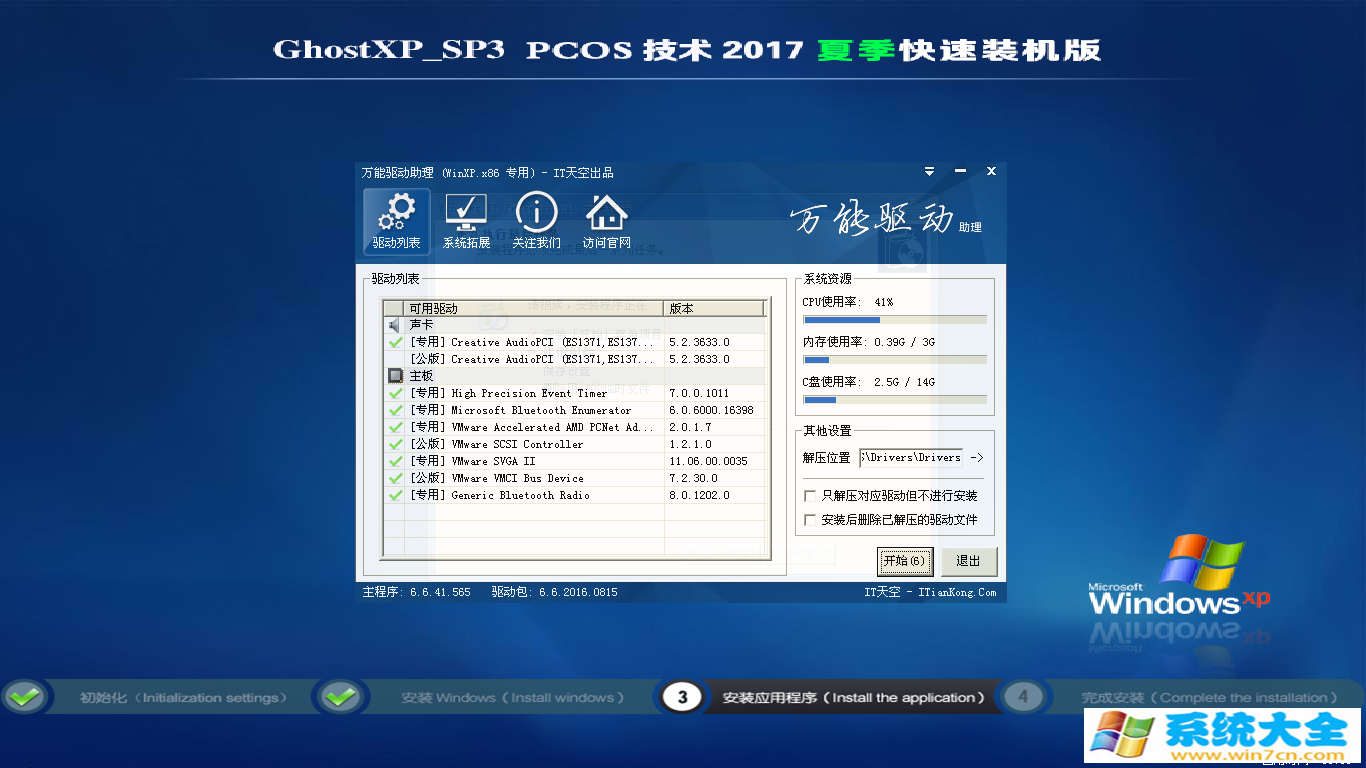Click the 可用驱动 column header
The width and height of the screenshot is (1366, 768).
(x=534, y=308)
